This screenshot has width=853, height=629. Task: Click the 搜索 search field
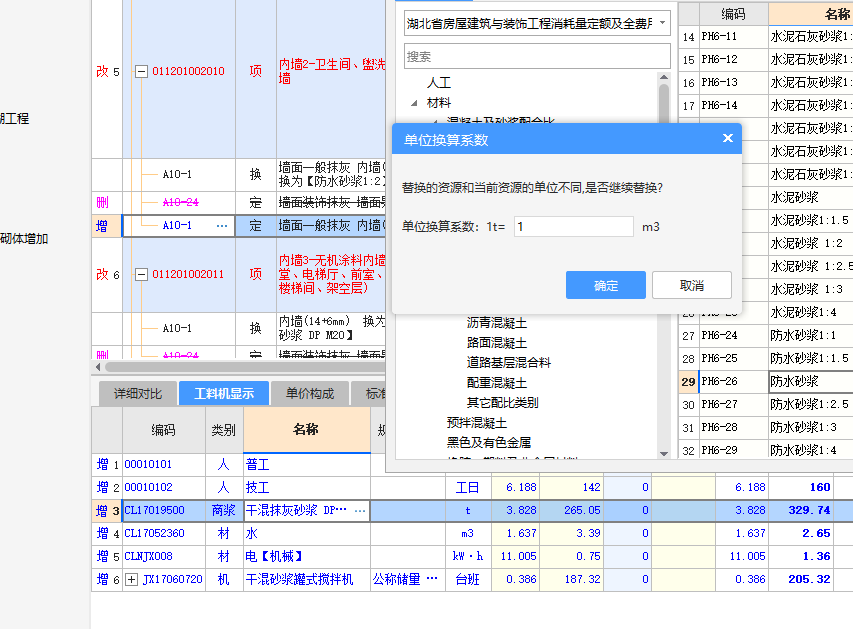tap(537, 57)
